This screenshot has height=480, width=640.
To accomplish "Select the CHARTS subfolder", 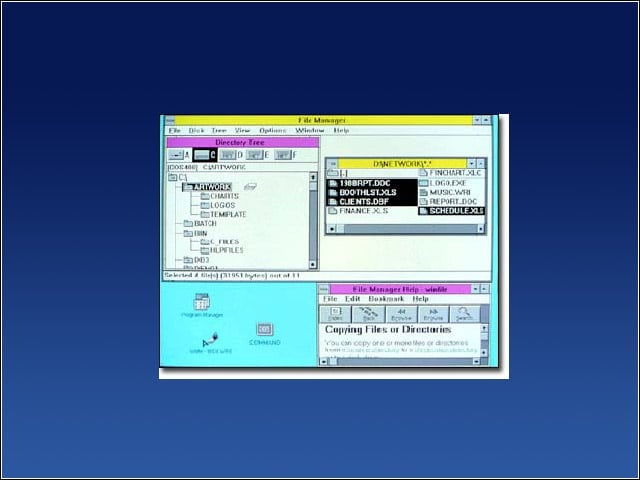I will (220, 196).
